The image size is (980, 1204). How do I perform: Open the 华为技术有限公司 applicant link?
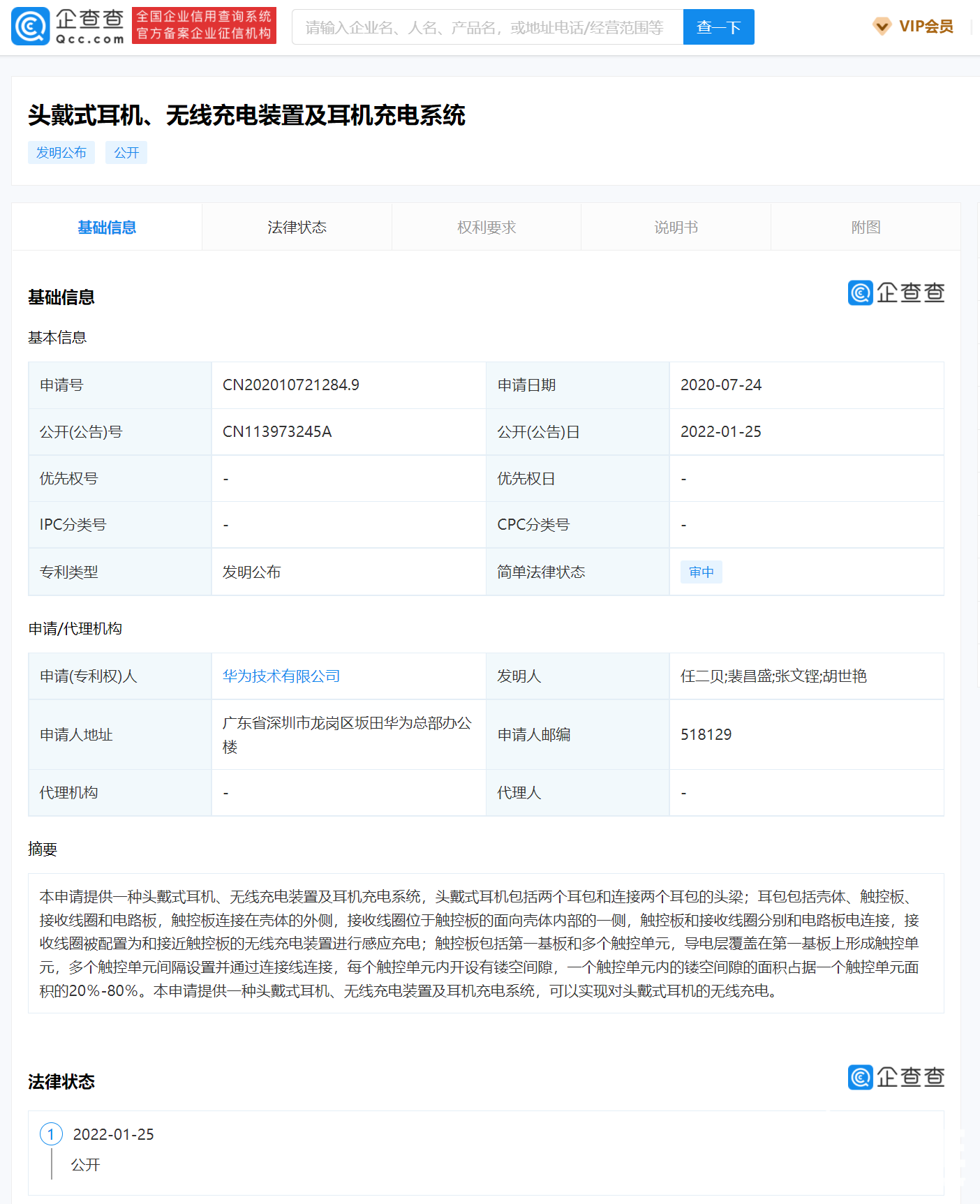(x=281, y=676)
